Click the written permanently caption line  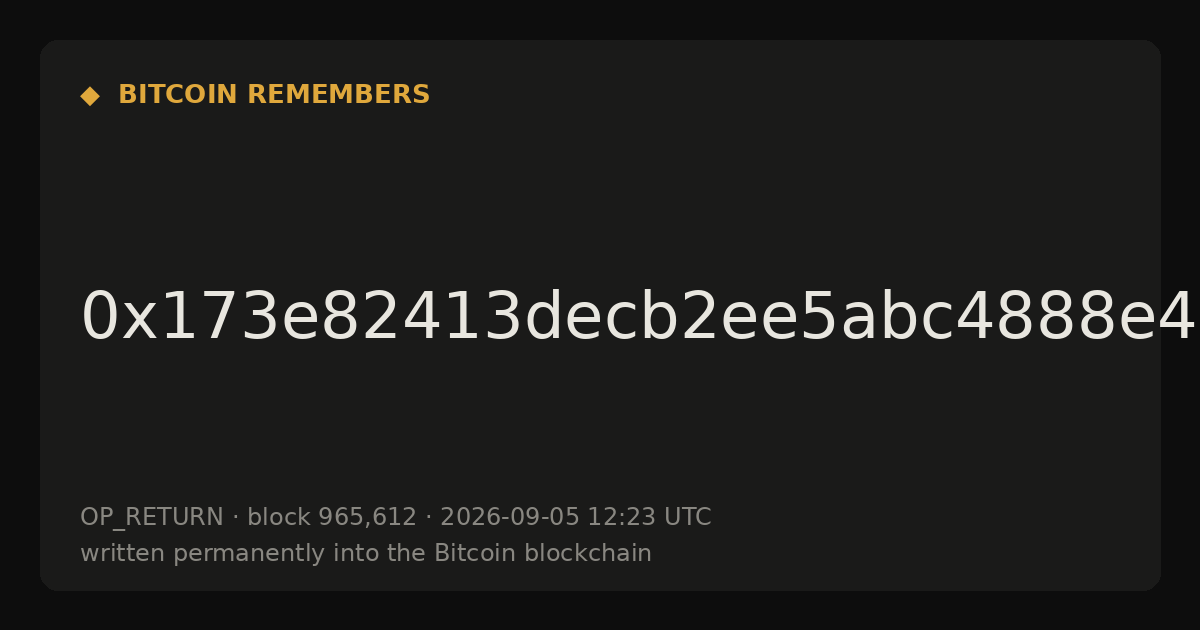[x=366, y=553]
